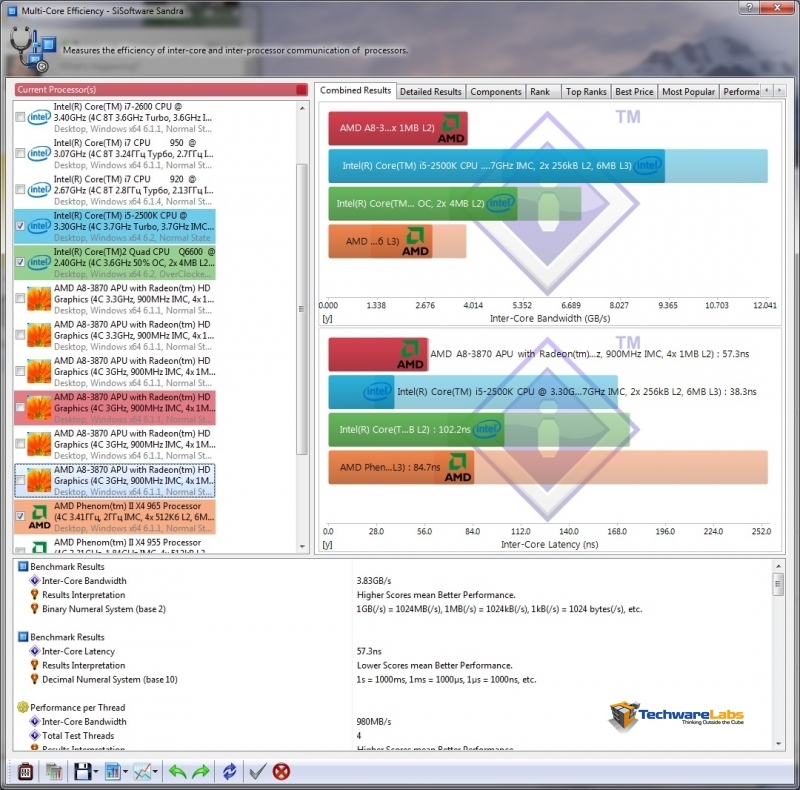Click processor list scrollbar up arrow
This screenshot has height=790, width=800.
point(302,108)
